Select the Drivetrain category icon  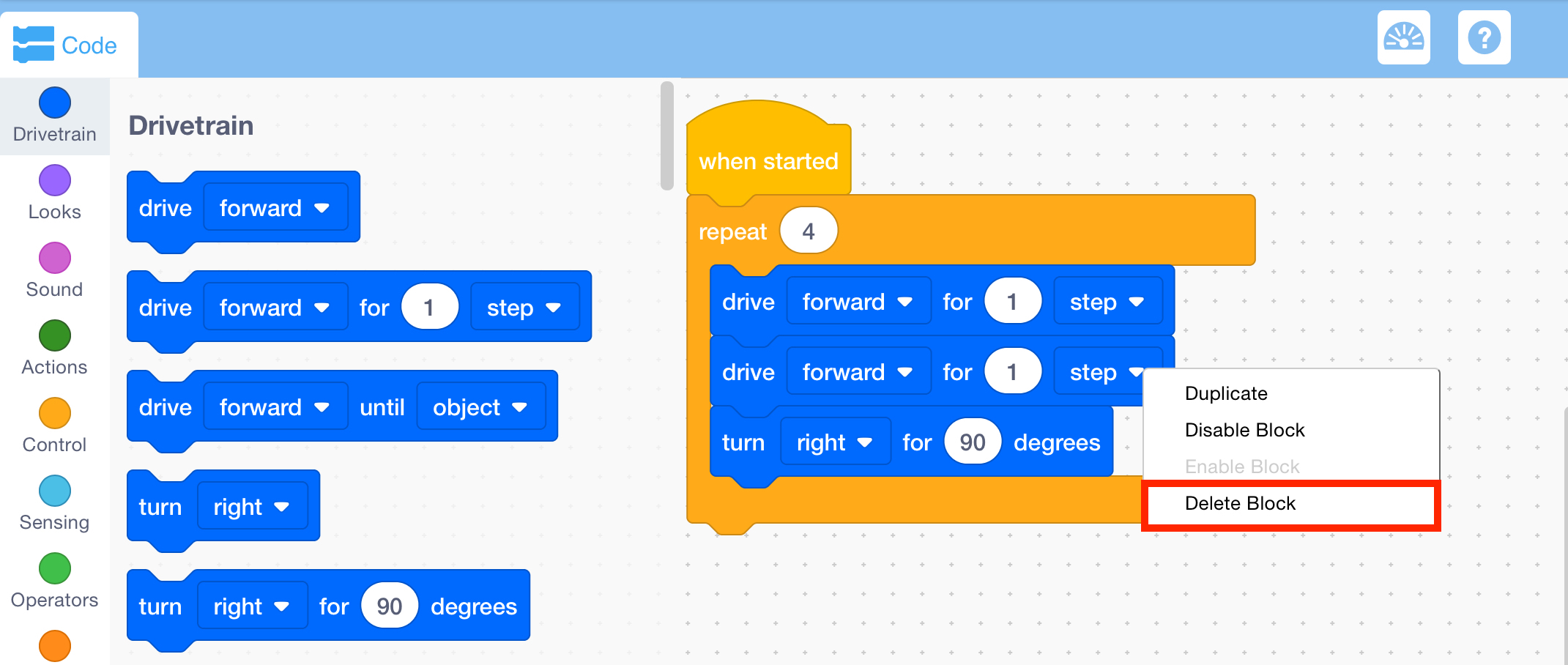coord(54,103)
